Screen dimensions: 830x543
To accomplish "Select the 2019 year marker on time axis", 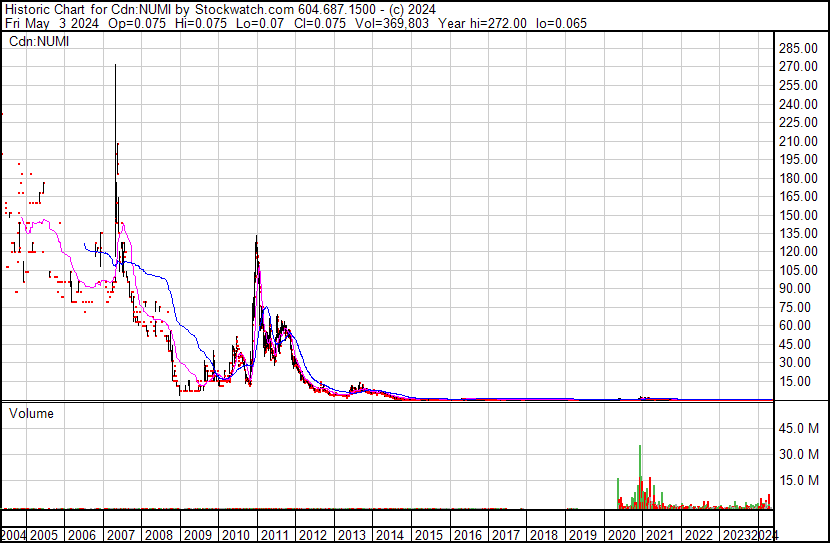I will (x=581, y=535).
